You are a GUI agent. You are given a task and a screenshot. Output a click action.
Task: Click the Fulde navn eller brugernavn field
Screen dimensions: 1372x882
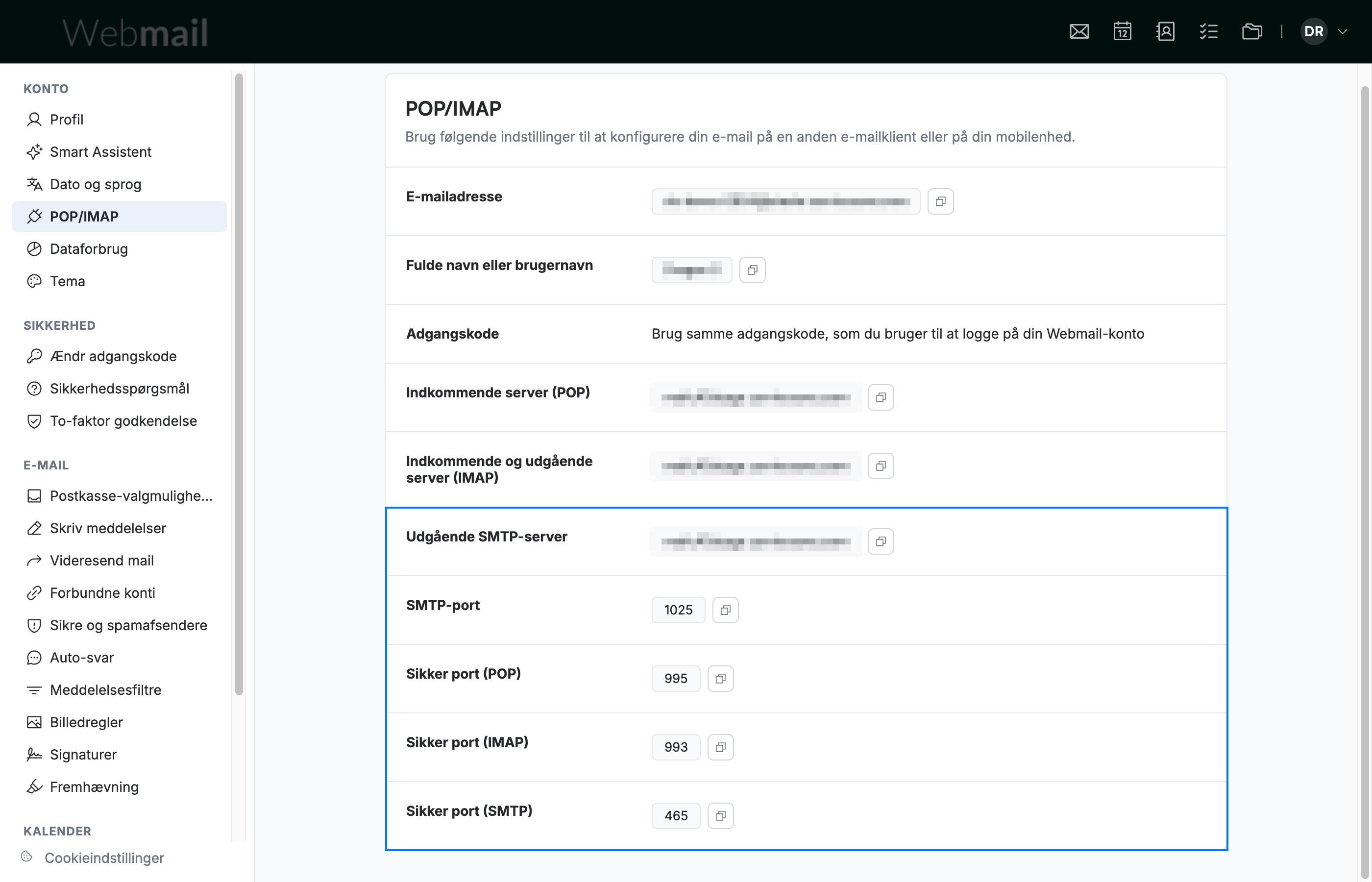(692, 270)
